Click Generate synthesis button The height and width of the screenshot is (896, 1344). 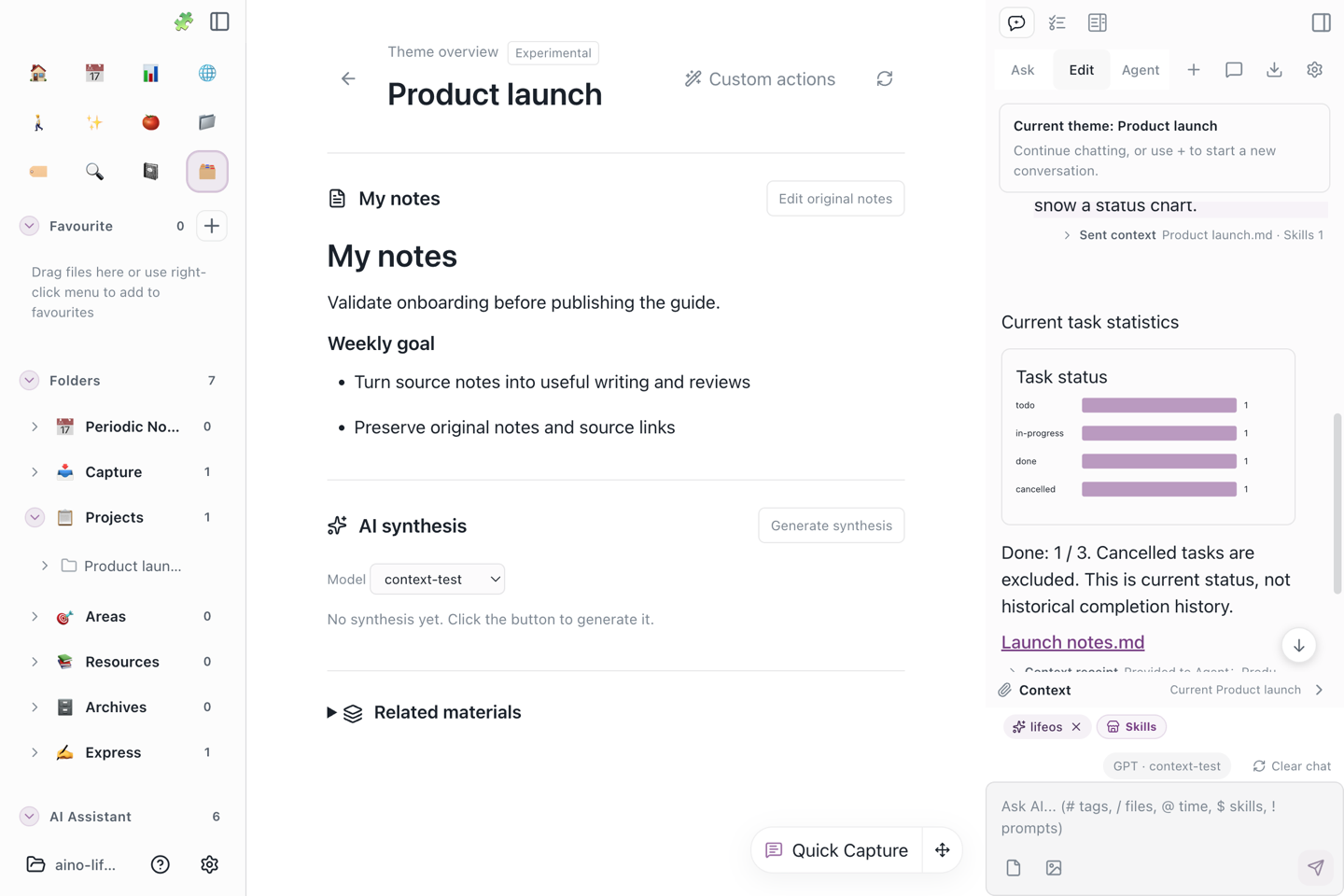(x=831, y=525)
